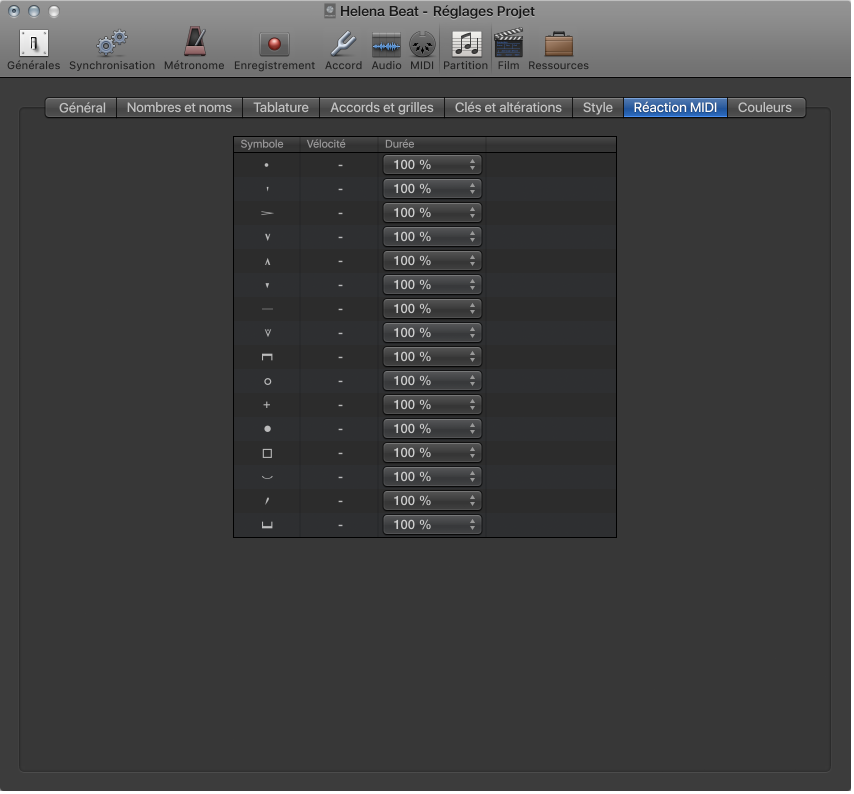Click the Vélocité value for the square symbol
This screenshot has height=794, width=854.
[x=340, y=453]
